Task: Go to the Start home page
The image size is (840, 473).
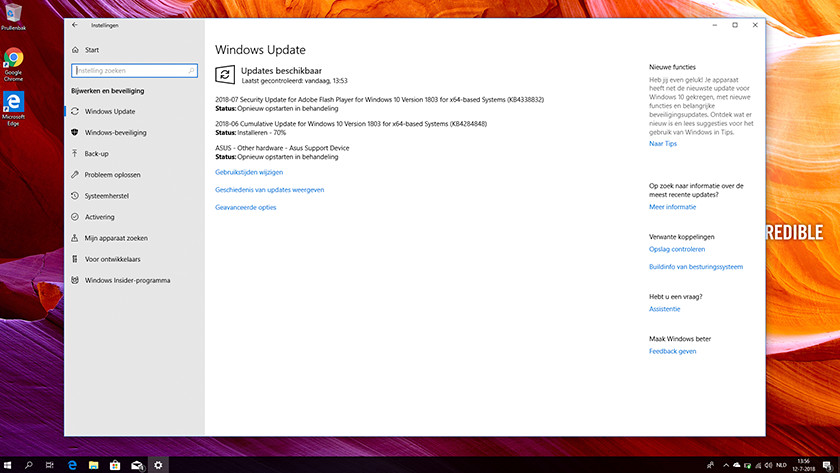Action: click(91, 49)
